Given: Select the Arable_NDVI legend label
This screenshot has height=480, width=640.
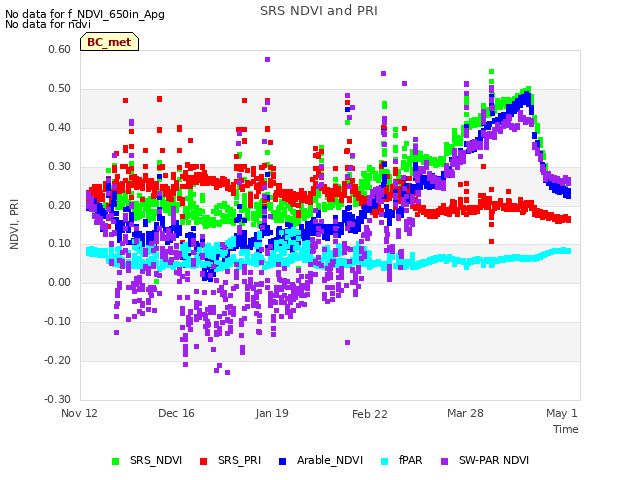Looking at the screenshot, I should click(x=330, y=460).
